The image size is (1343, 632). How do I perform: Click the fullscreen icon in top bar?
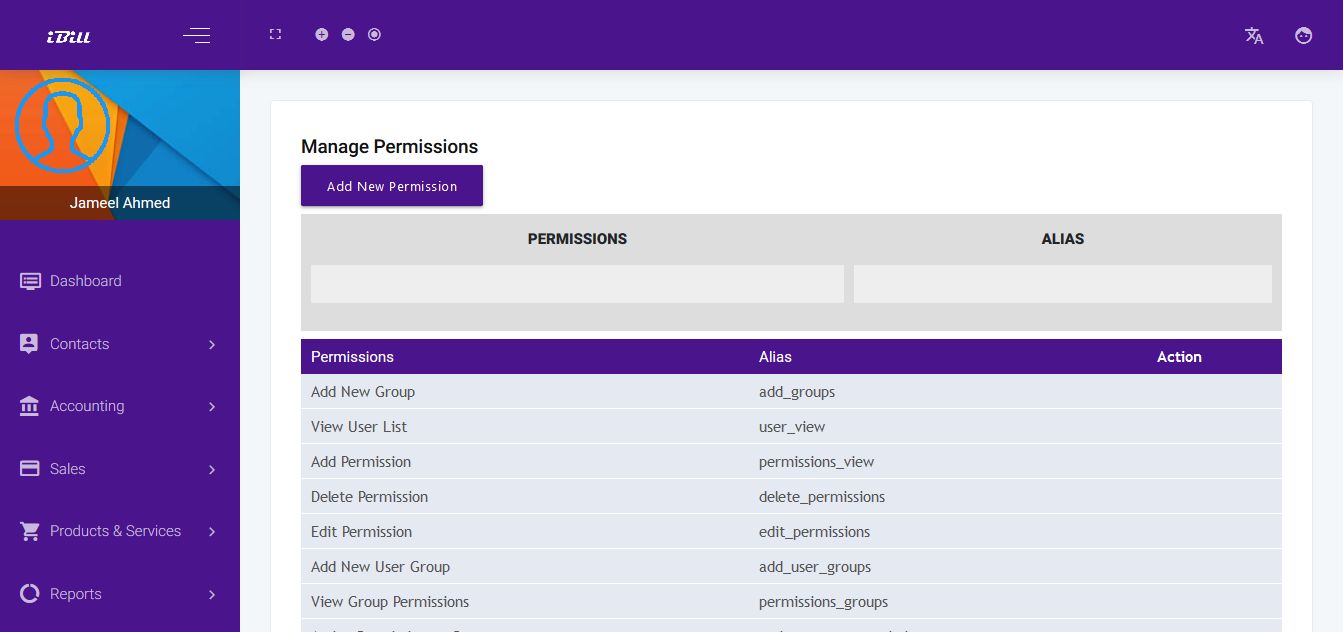[275, 34]
